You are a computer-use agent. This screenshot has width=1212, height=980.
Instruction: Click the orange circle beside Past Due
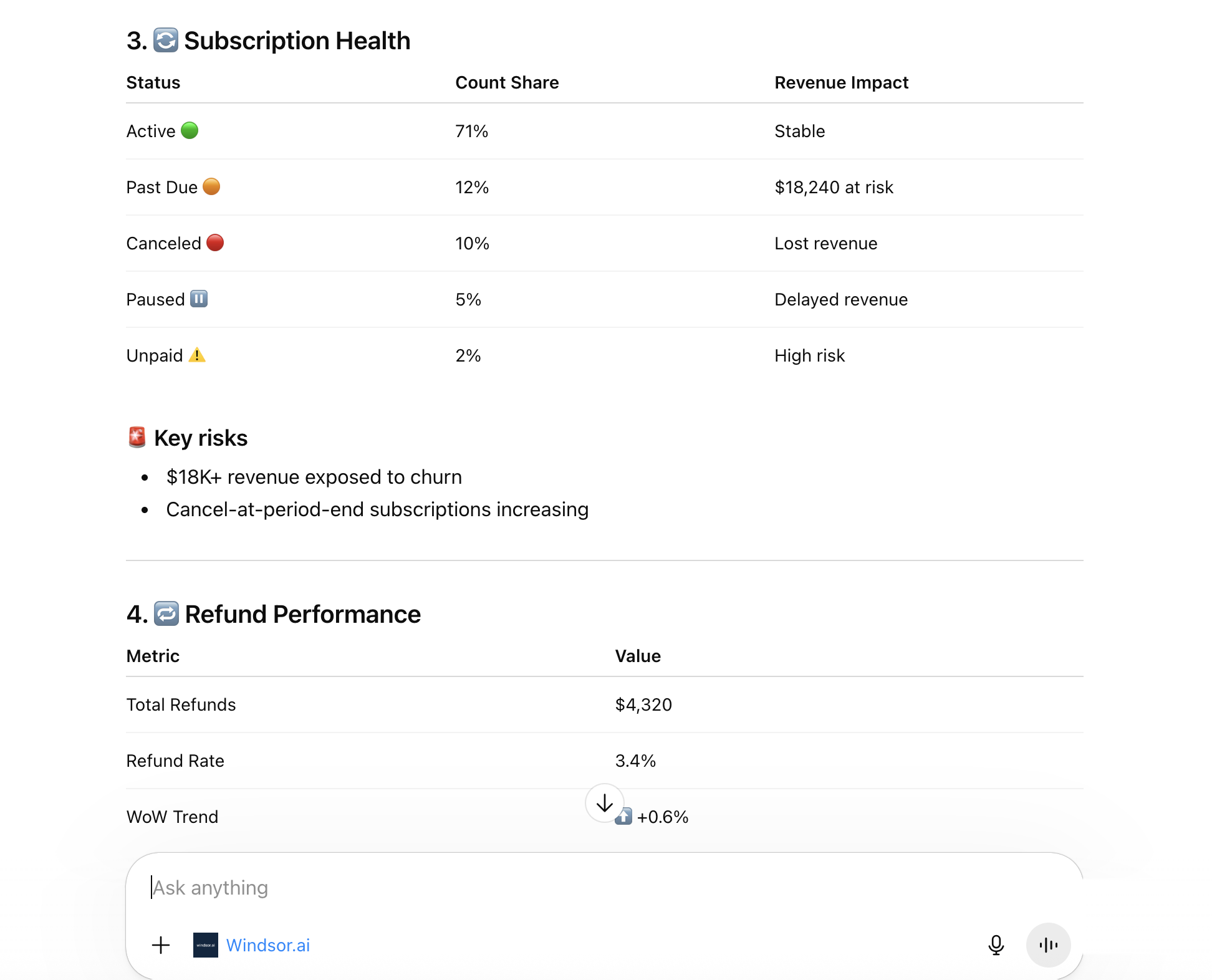click(x=211, y=186)
